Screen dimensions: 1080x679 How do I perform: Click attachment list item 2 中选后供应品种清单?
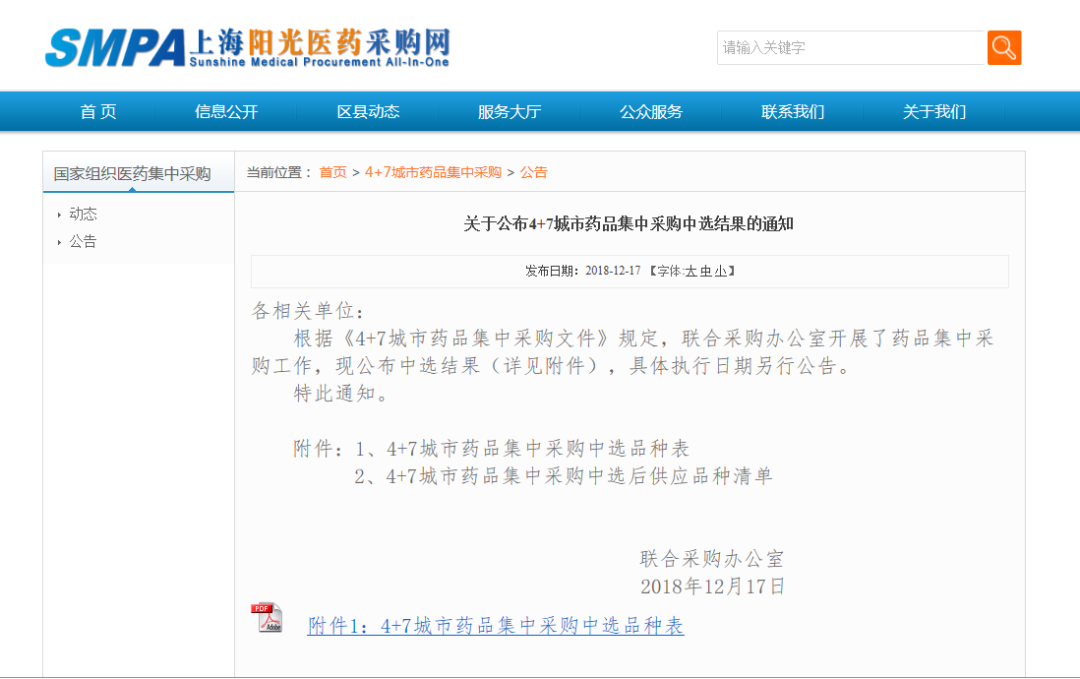point(563,476)
